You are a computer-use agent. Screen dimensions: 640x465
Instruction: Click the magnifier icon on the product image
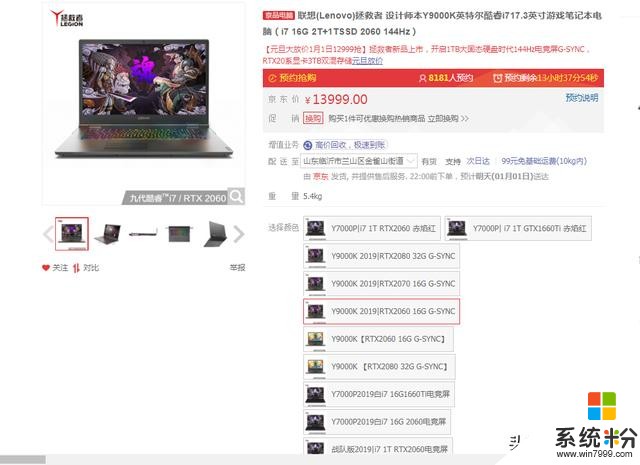pos(236,196)
